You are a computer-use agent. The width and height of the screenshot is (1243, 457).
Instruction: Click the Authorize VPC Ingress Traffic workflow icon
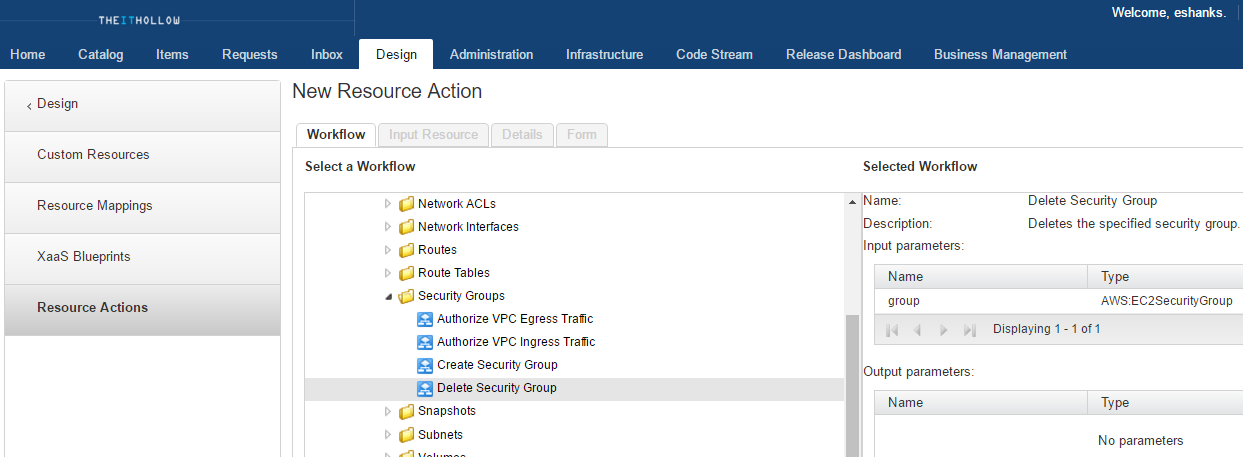tap(425, 342)
